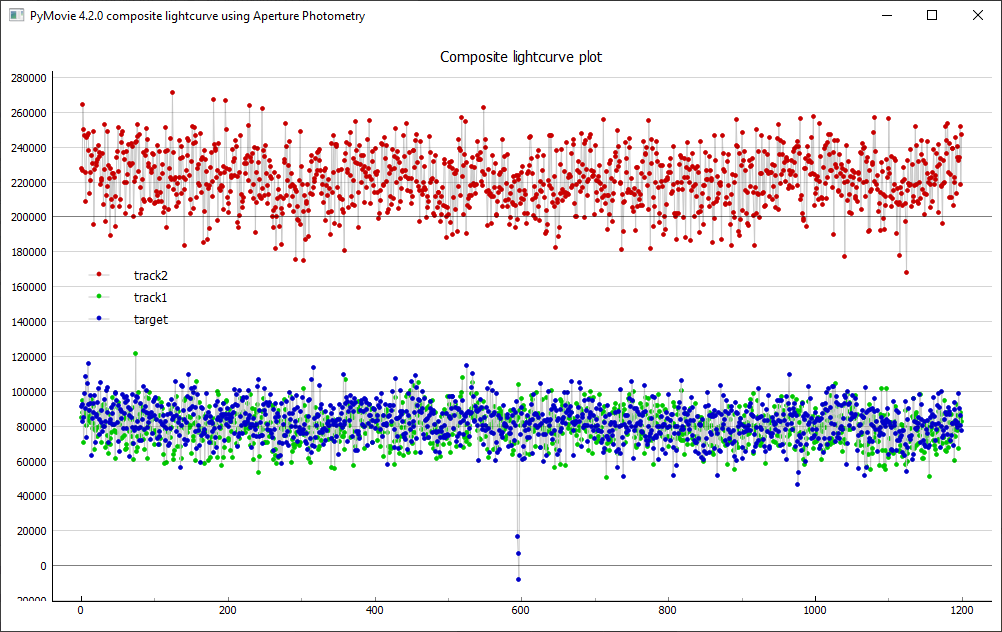The image size is (1002, 632).
Task: Click the 100000 y-axis tick label
Action: [x=29, y=392]
